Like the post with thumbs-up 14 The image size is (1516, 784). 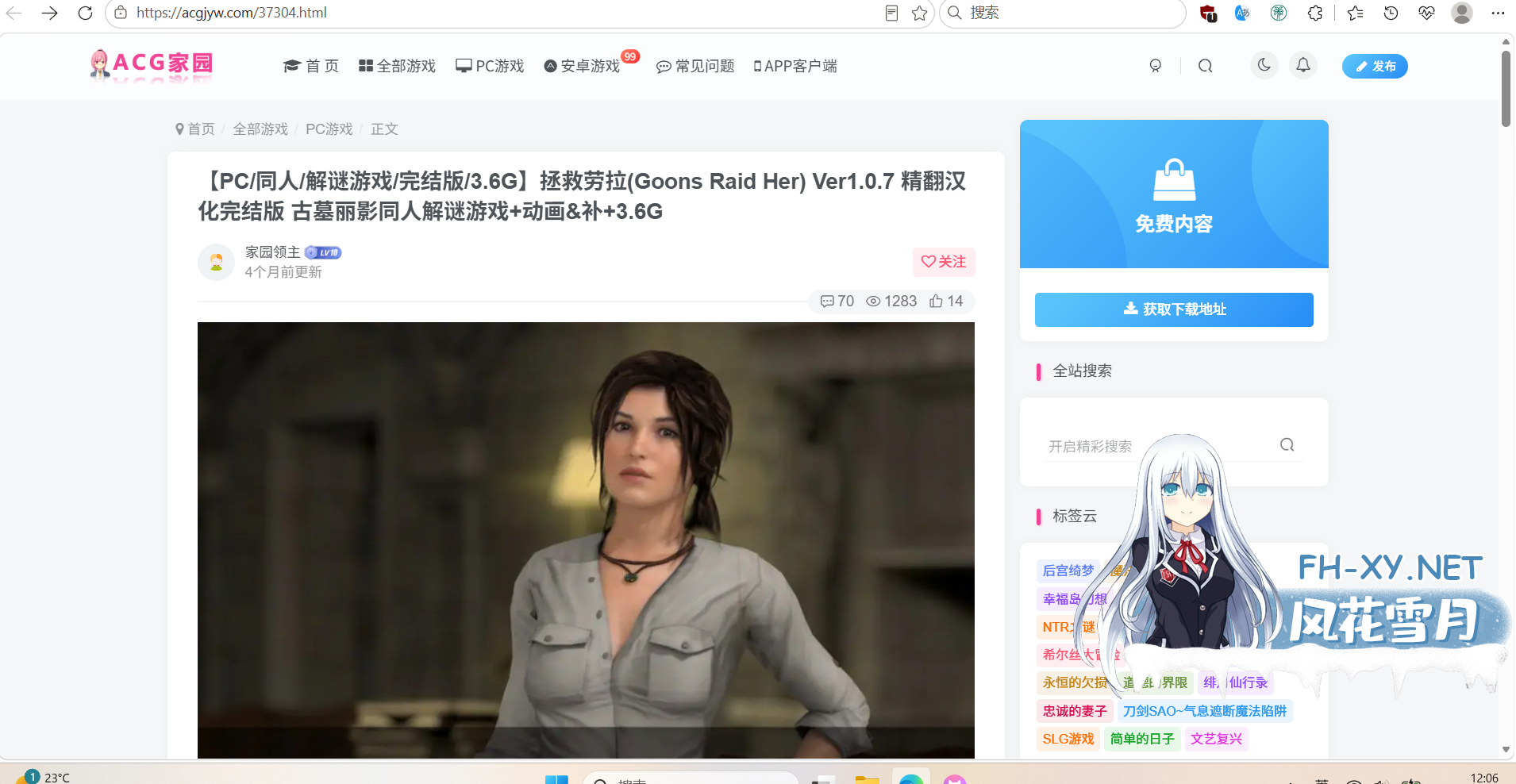click(946, 302)
